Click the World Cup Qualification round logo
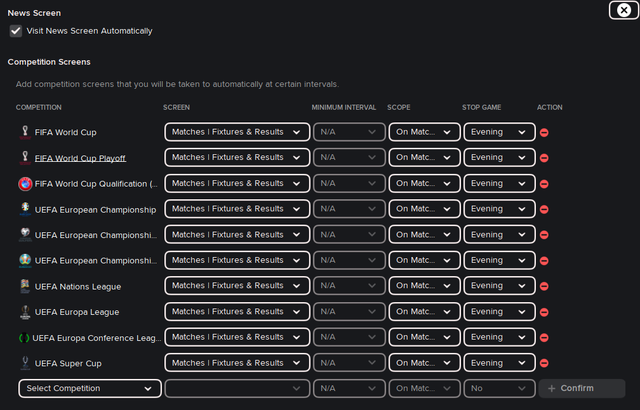Image resolution: width=640 pixels, height=410 pixels. point(25,184)
